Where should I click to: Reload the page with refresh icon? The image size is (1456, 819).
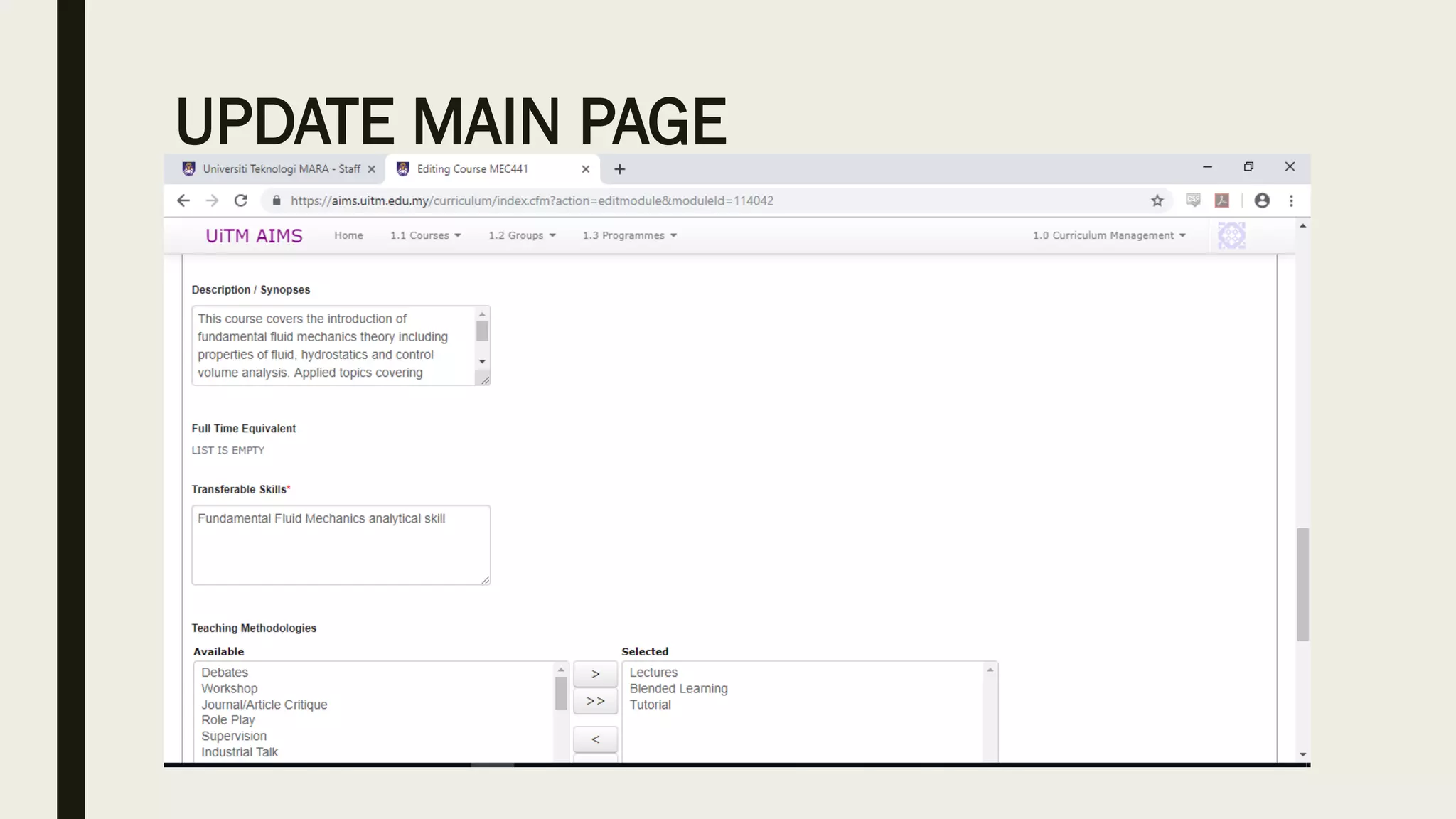point(241,200)
